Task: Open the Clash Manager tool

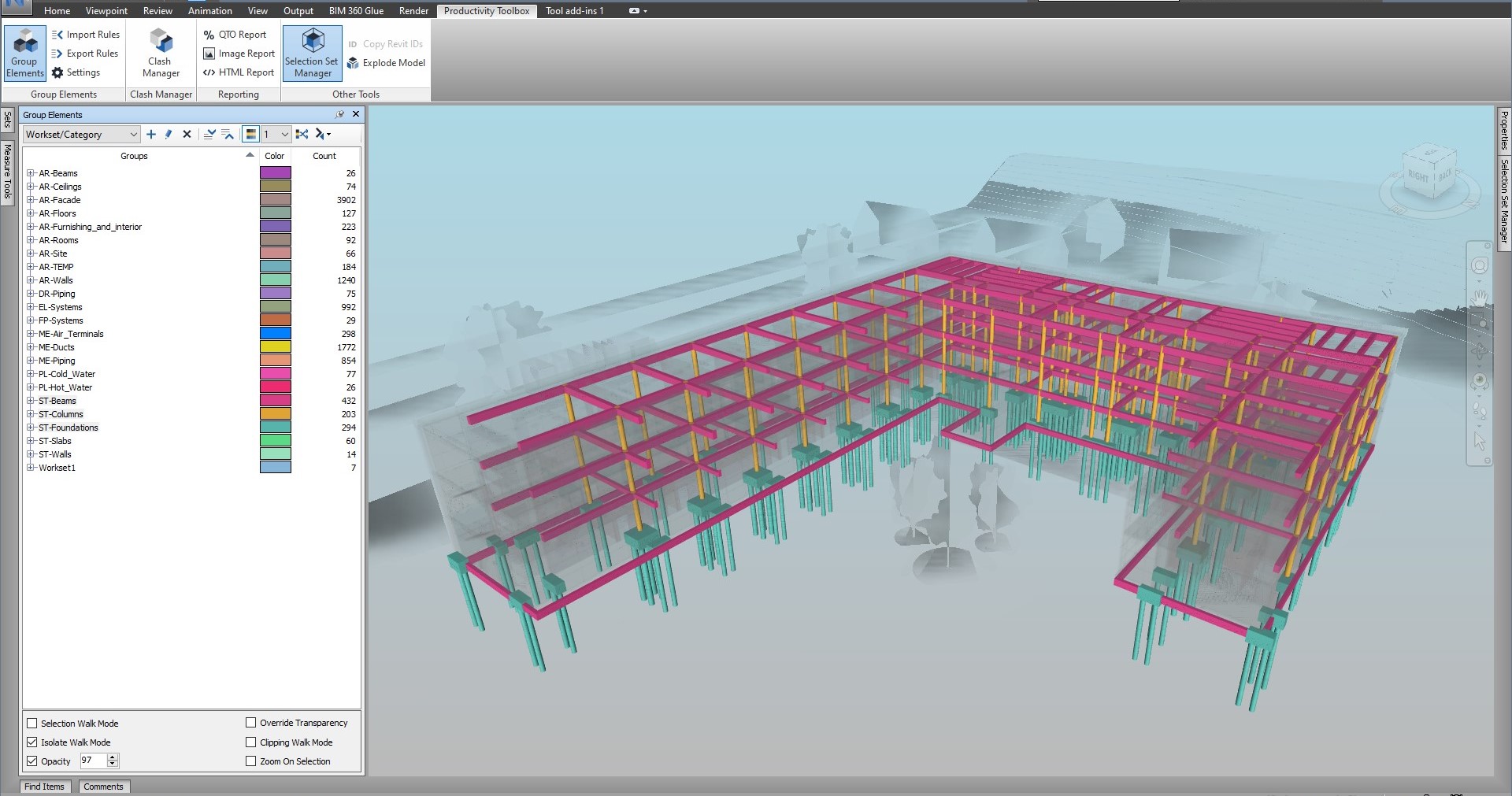Action: (161, 53)
